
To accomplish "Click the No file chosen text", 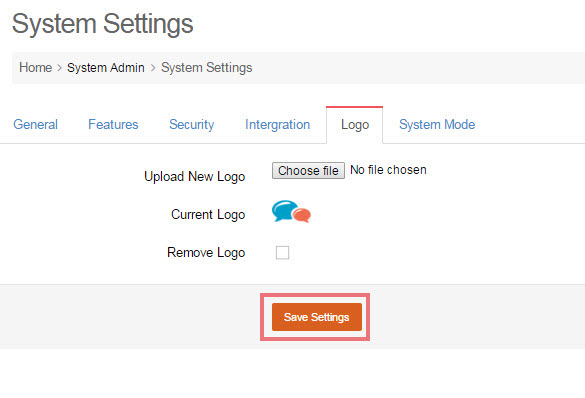I will (388, 170).
